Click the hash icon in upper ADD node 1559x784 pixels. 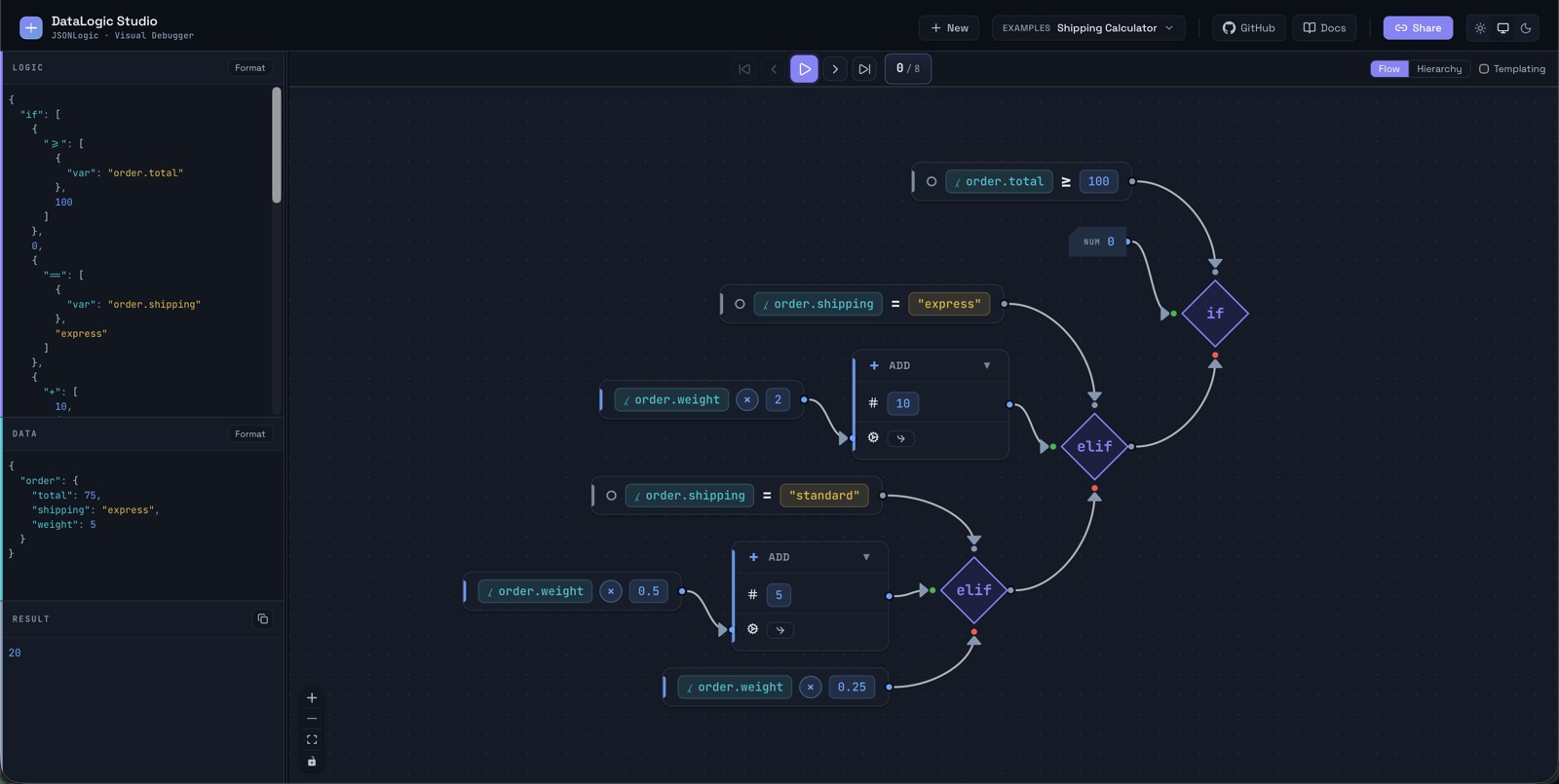point(873,403)
